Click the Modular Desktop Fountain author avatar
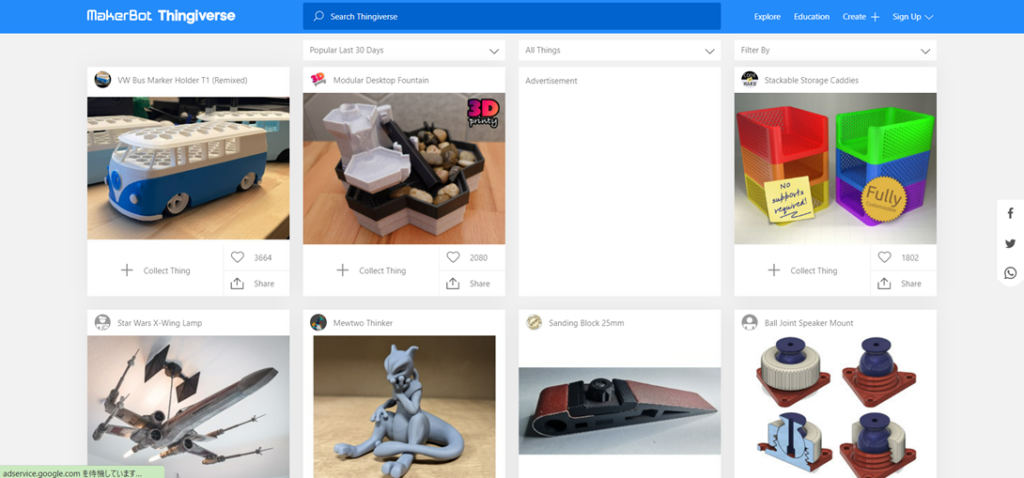1024x478 pixels. click(318, 80)
